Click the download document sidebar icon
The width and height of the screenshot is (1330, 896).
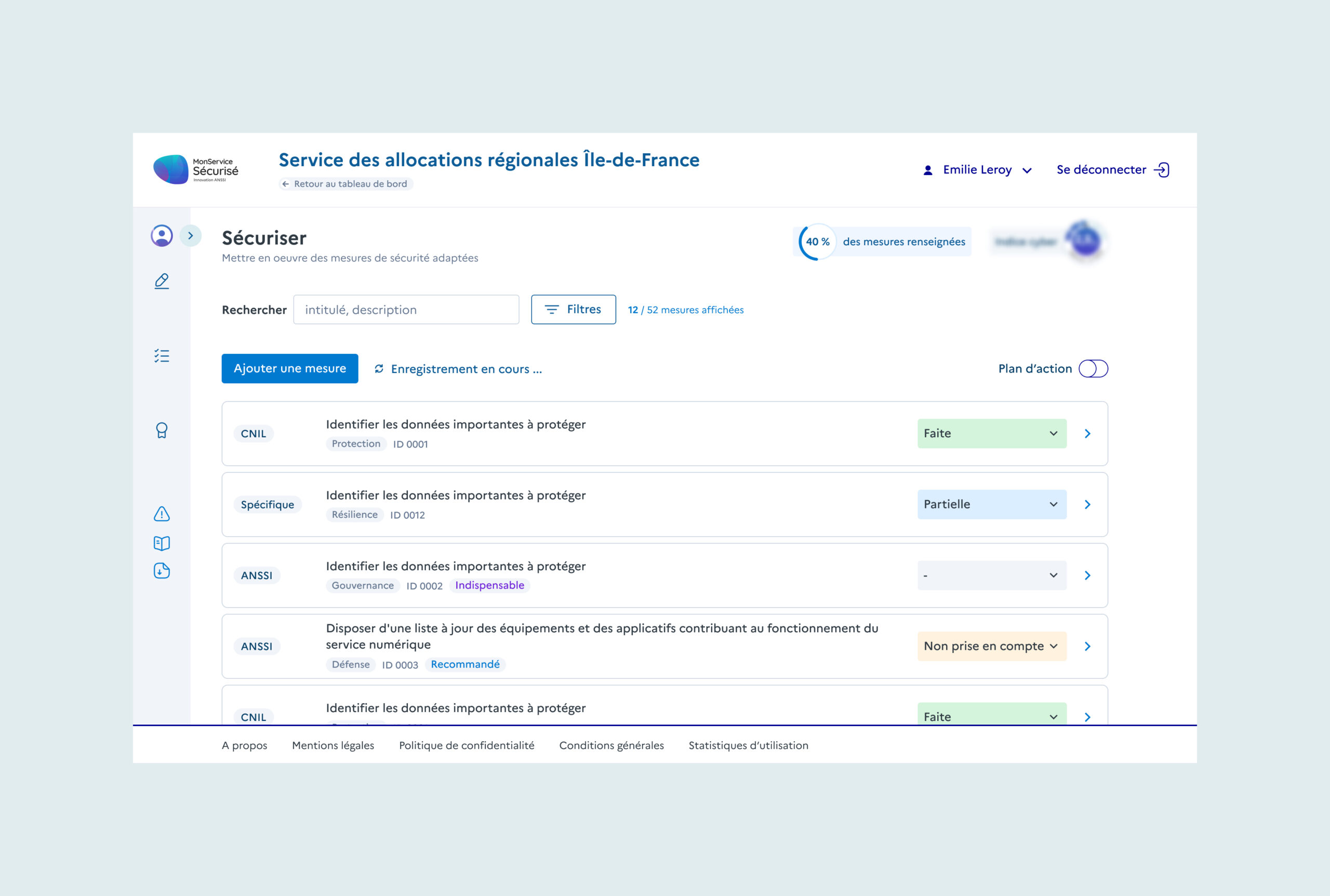pyautogui.click(x=162, y=571)
